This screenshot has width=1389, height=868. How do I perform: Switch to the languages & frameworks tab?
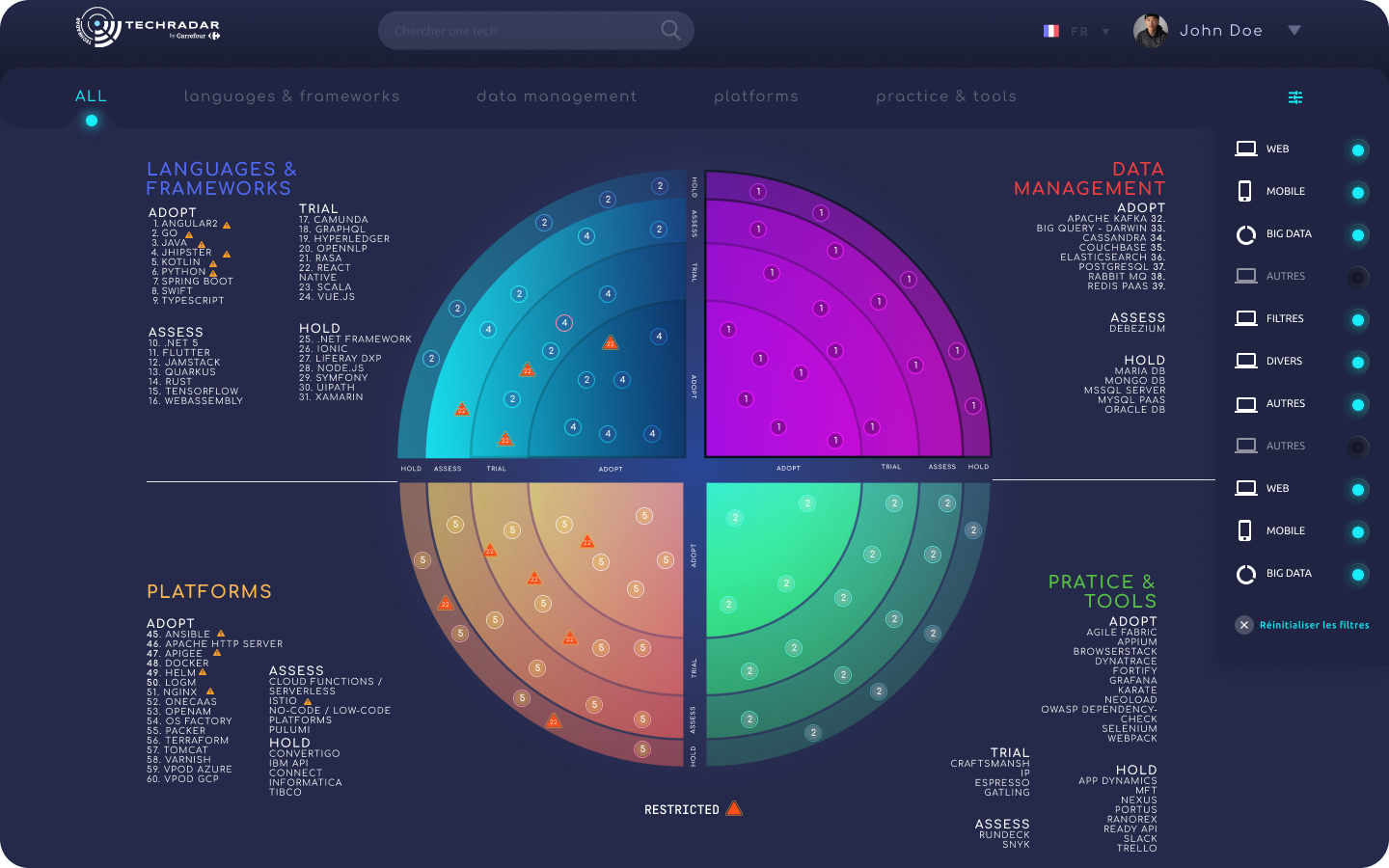(291, 96)
